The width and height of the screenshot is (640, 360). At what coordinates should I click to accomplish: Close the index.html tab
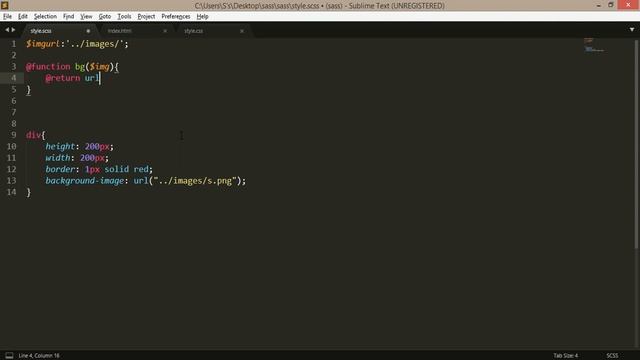tap(165, 31)
